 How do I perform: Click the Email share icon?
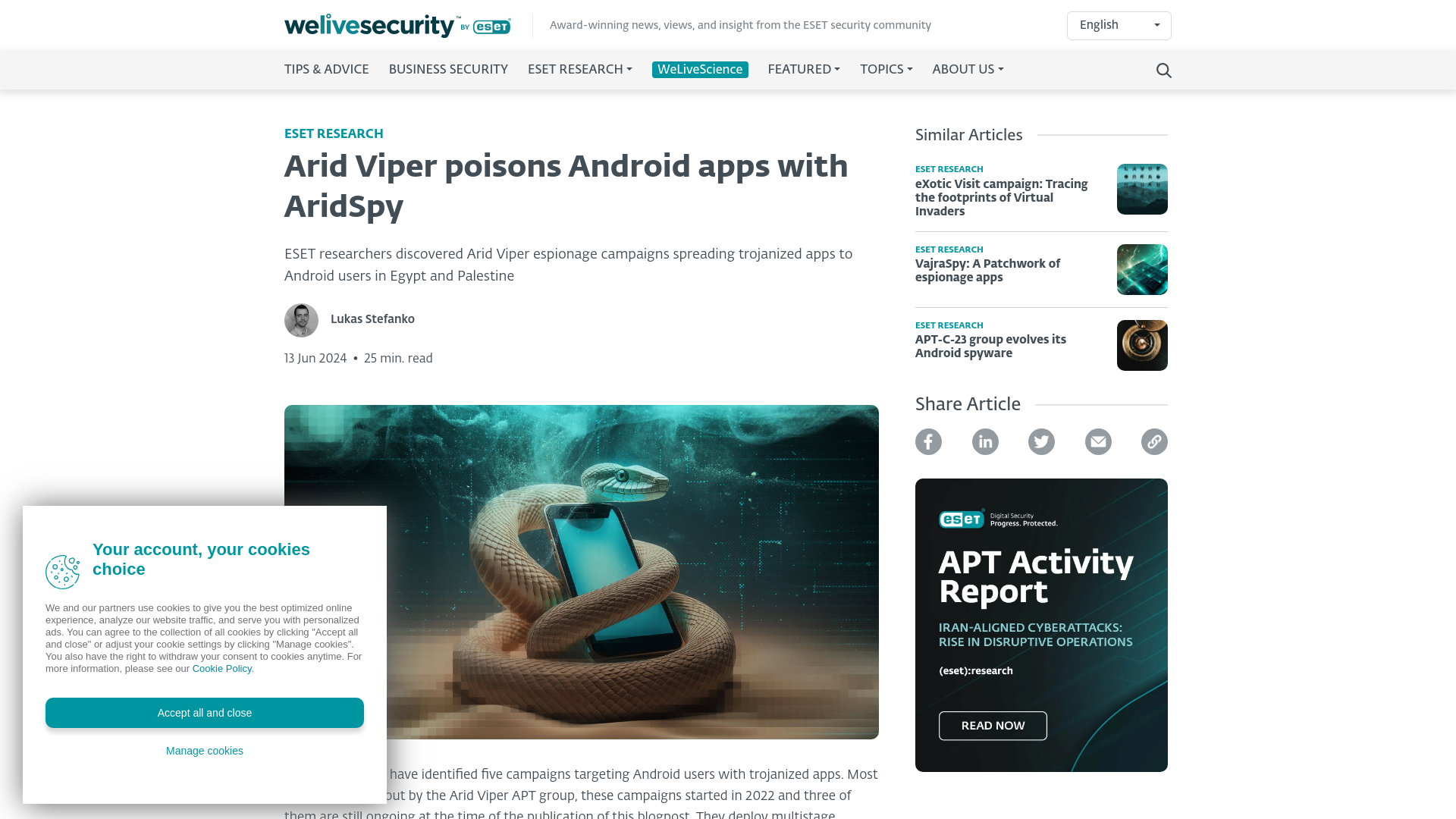point(1097,441)
